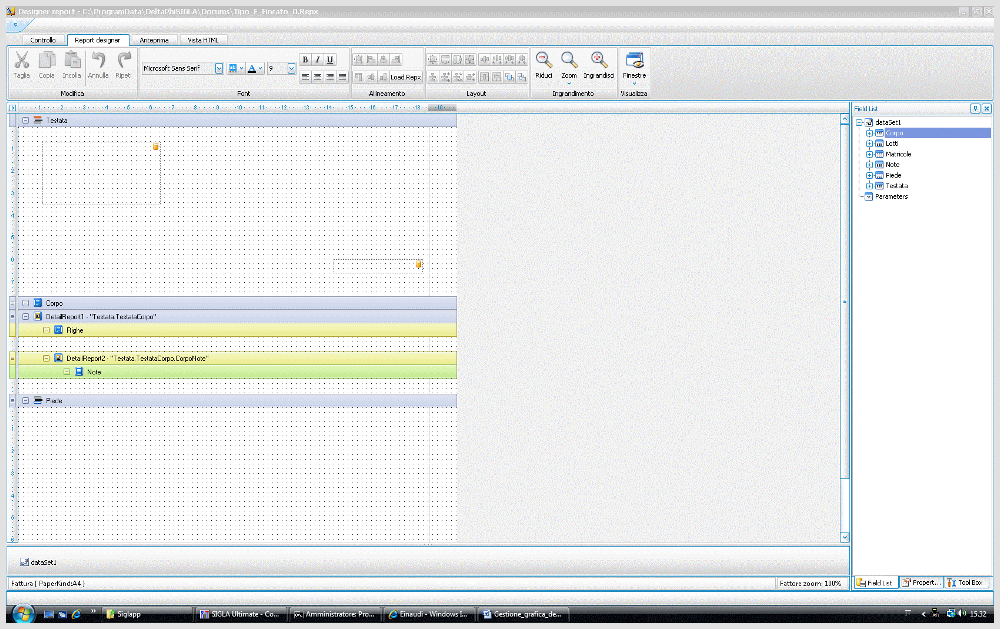
Task: Open the background color dropdown in the Font group
Action: click(242, 68)
